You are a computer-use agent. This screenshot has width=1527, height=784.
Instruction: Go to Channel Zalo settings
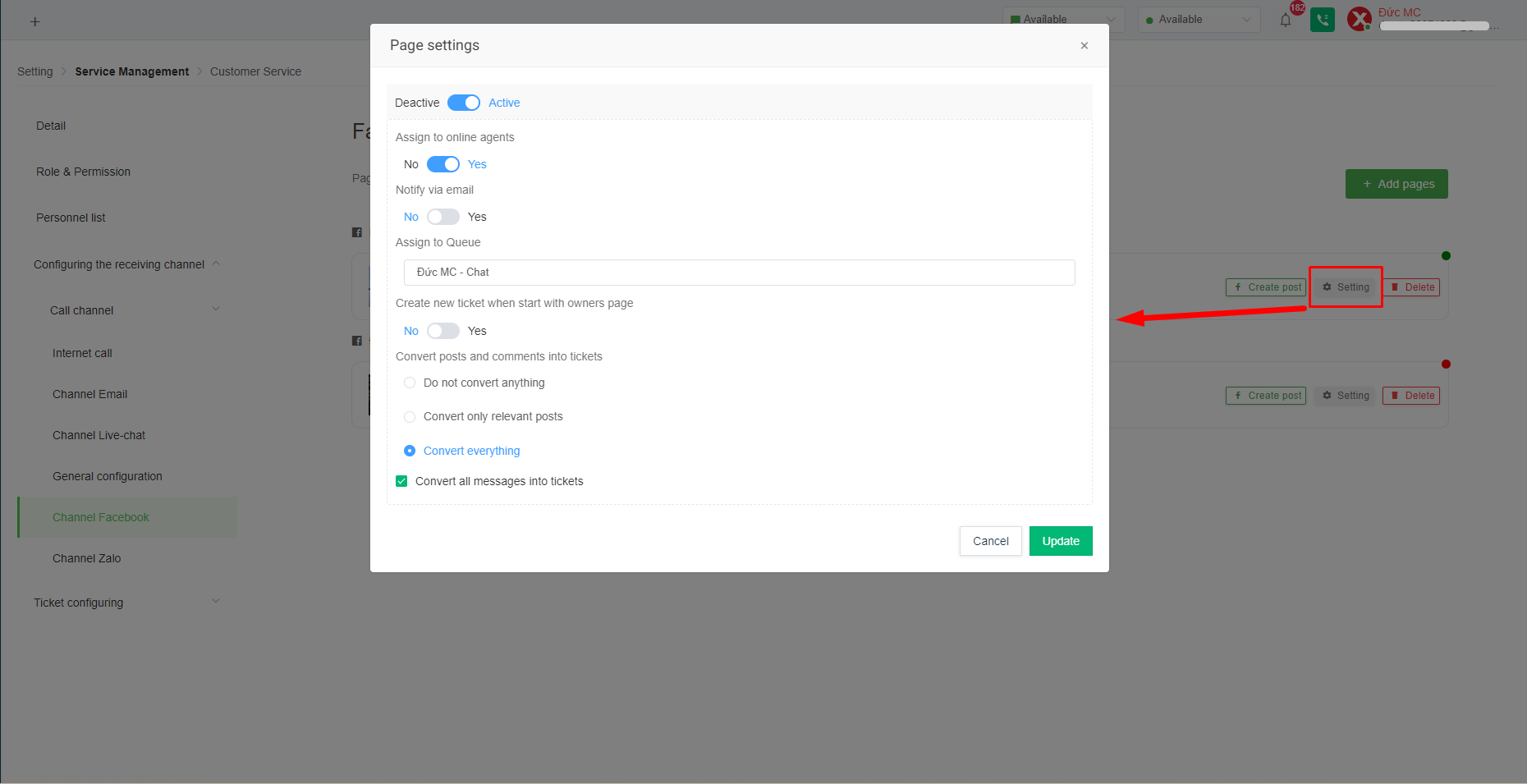point(86,558)
